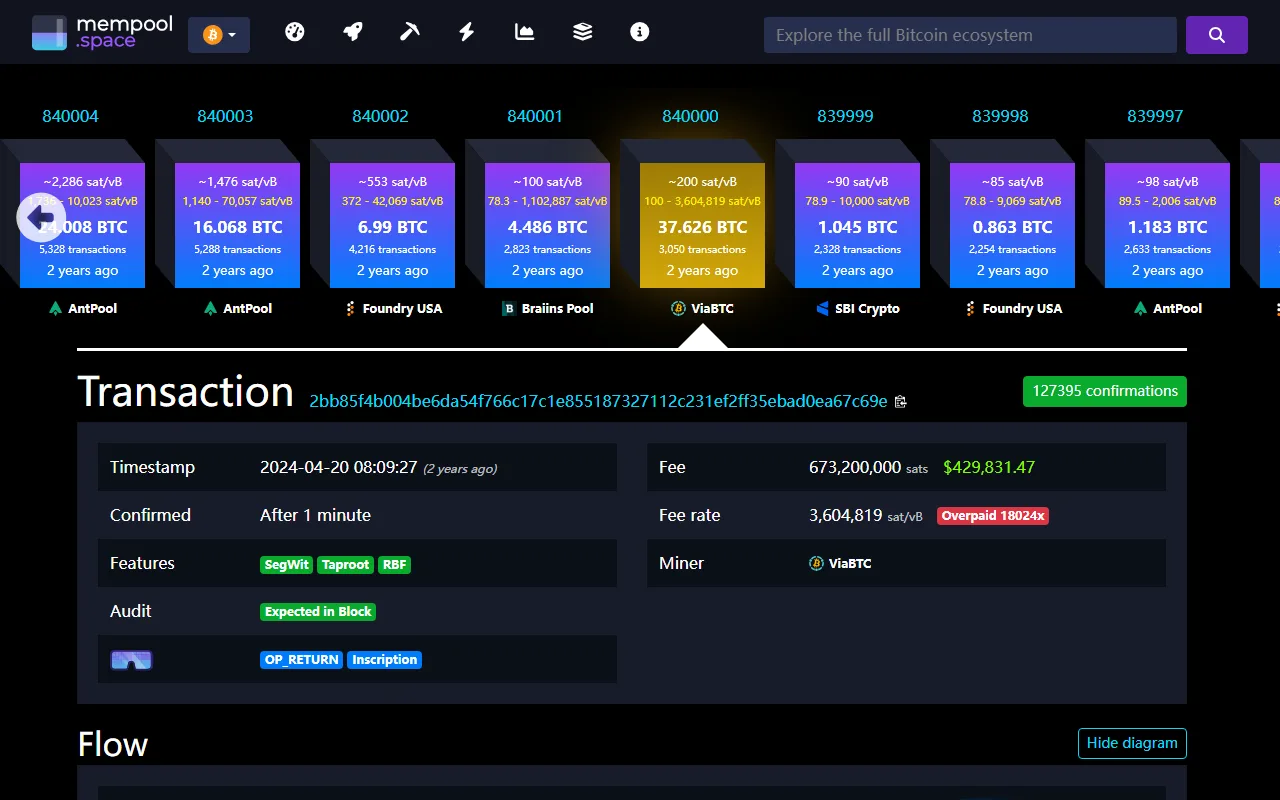The image size is (1280, 800).
Task: Select the 1.045 BTC block cube
Action: 857,225
